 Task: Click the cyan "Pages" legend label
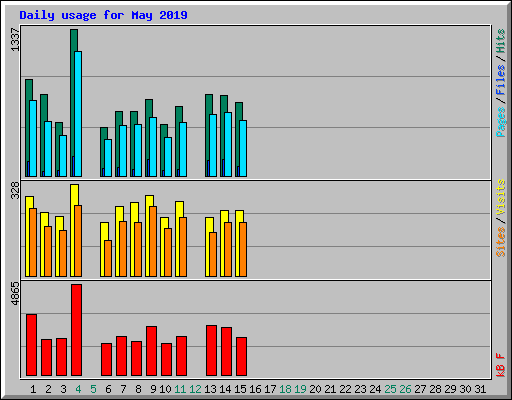tap(501, 122)
